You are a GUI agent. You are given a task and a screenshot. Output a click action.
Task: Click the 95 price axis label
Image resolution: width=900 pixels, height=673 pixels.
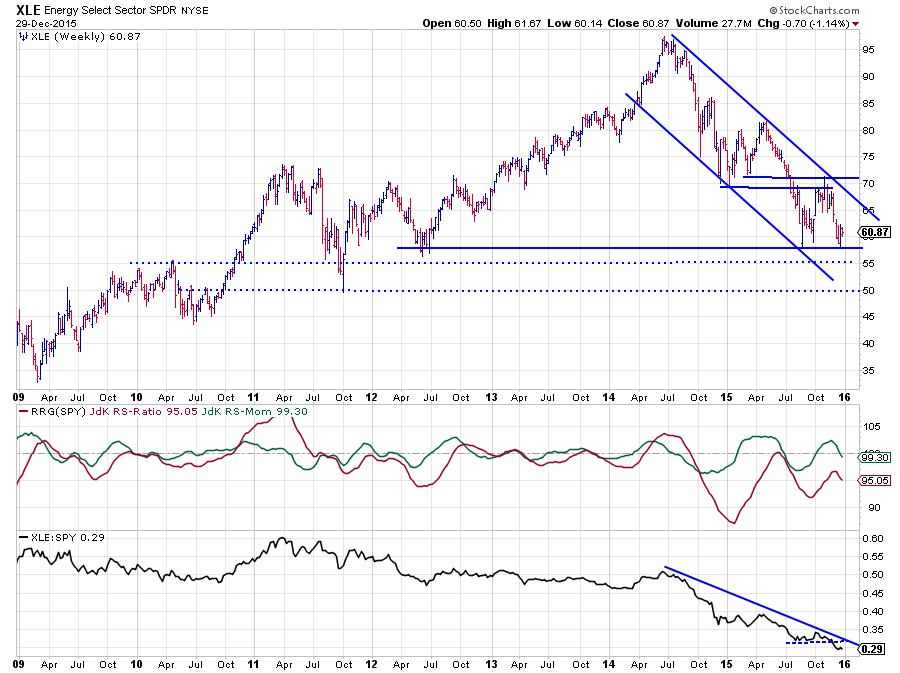click(x=868, y=50)
